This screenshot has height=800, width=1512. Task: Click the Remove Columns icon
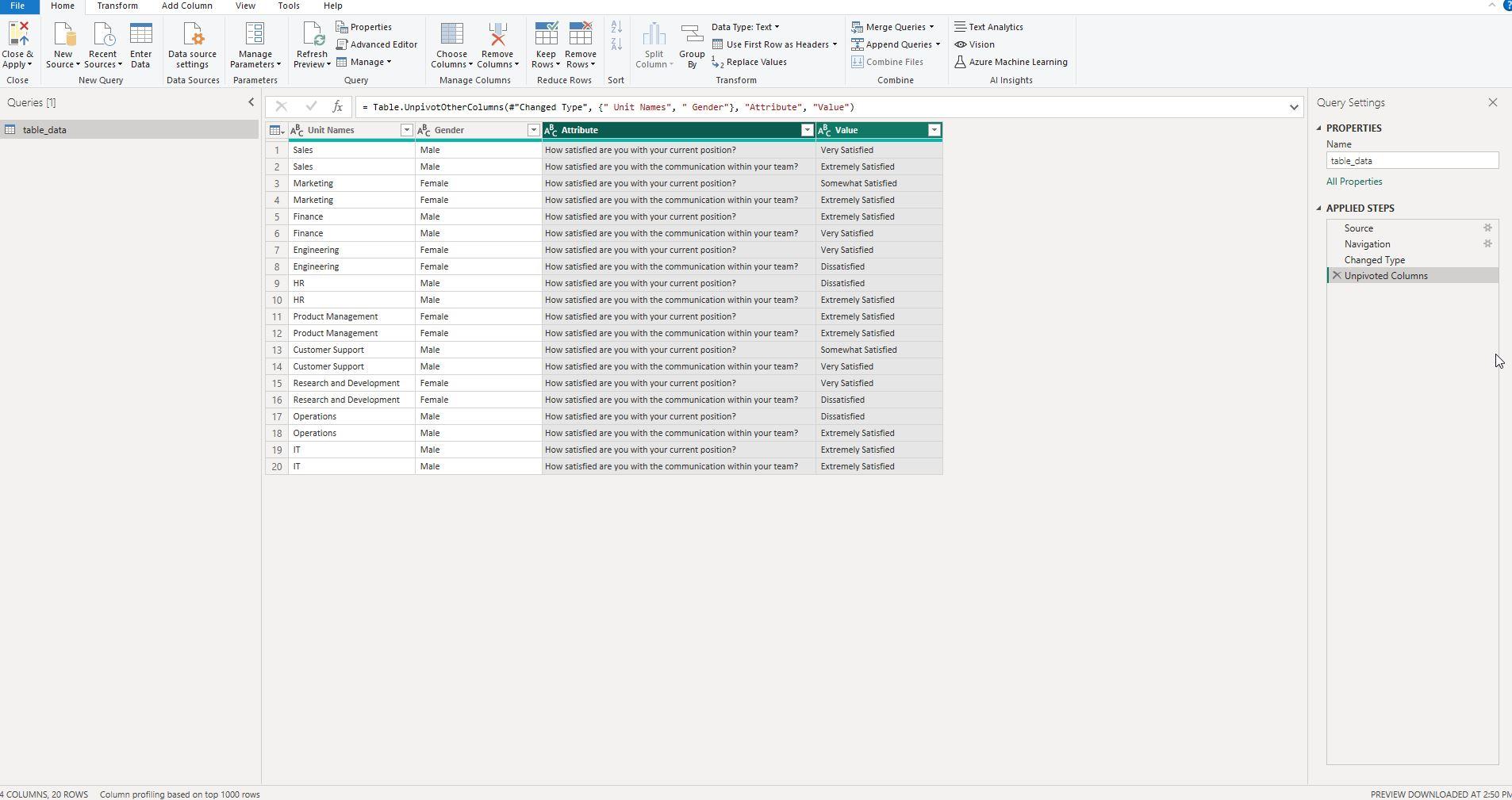pyautogui.click(x=497, y=35)
